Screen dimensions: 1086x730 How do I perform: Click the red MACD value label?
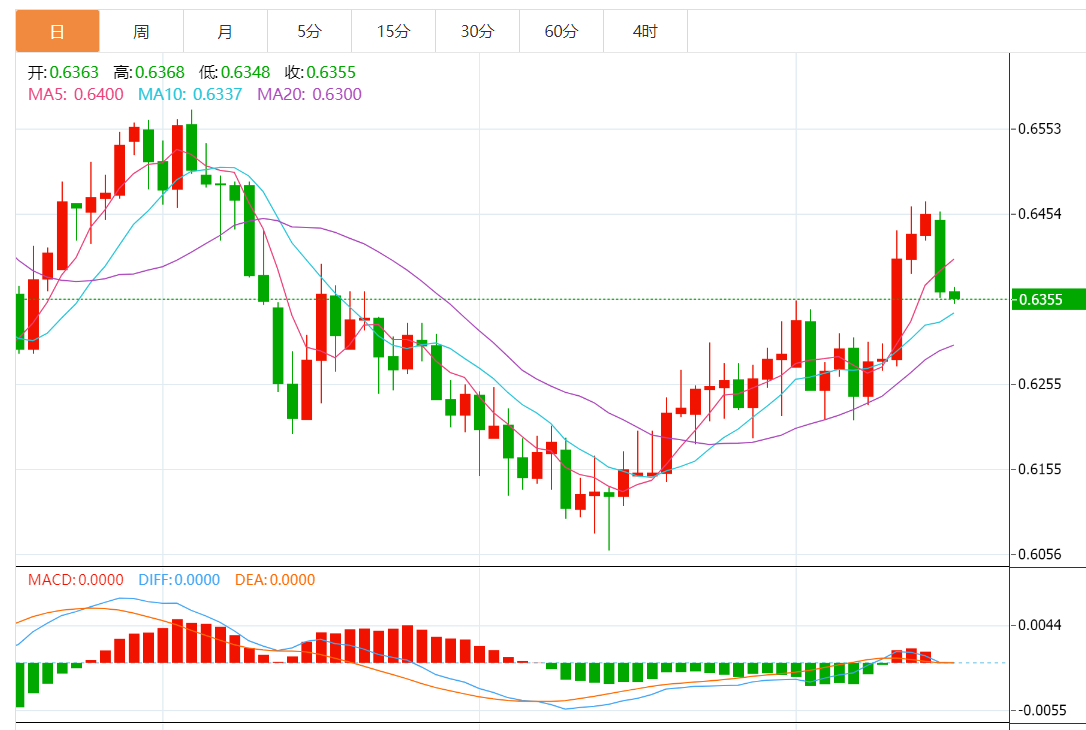pyautogui.click(x=75, y=580)
